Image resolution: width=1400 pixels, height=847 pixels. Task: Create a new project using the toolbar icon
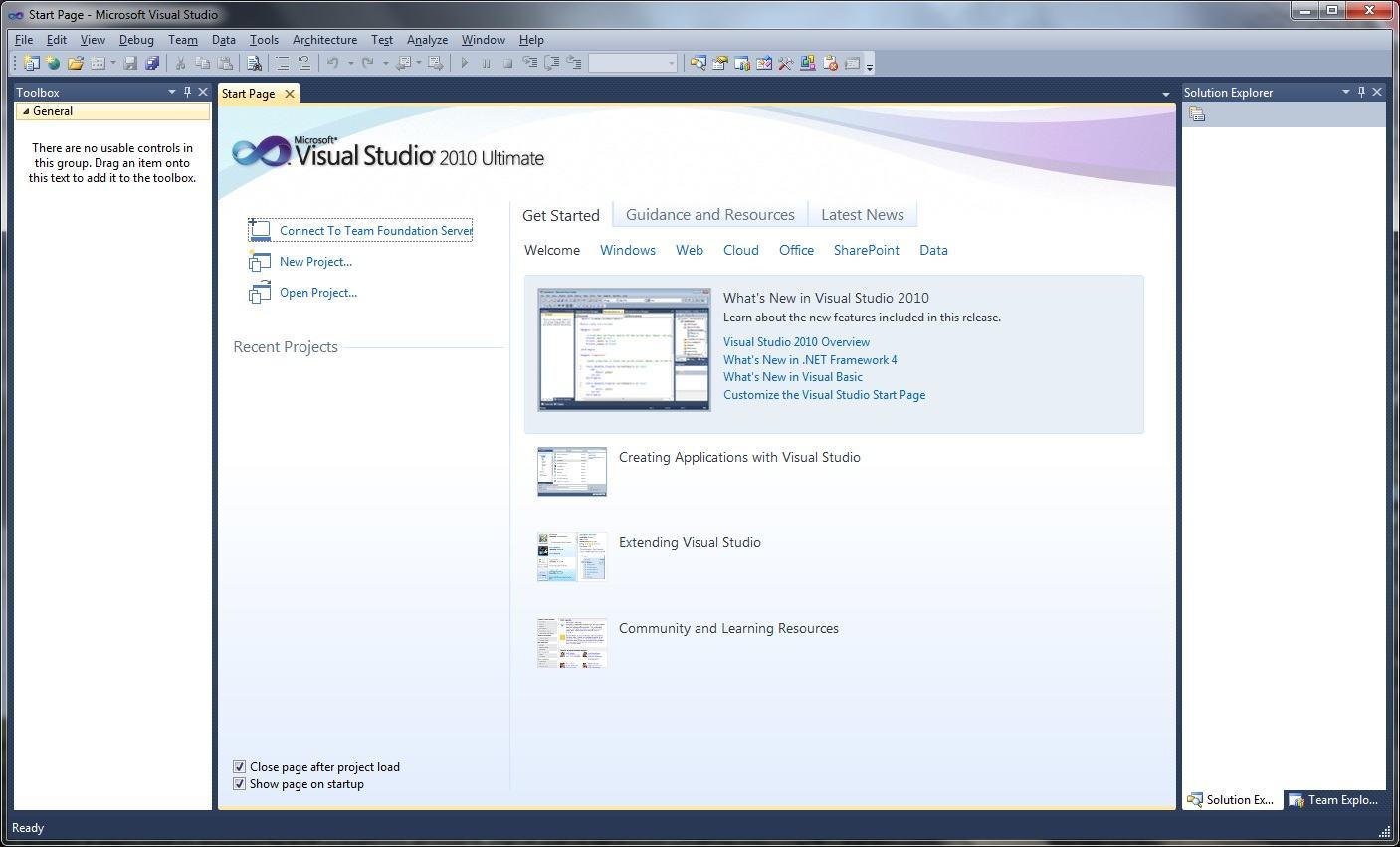point(33,63)
